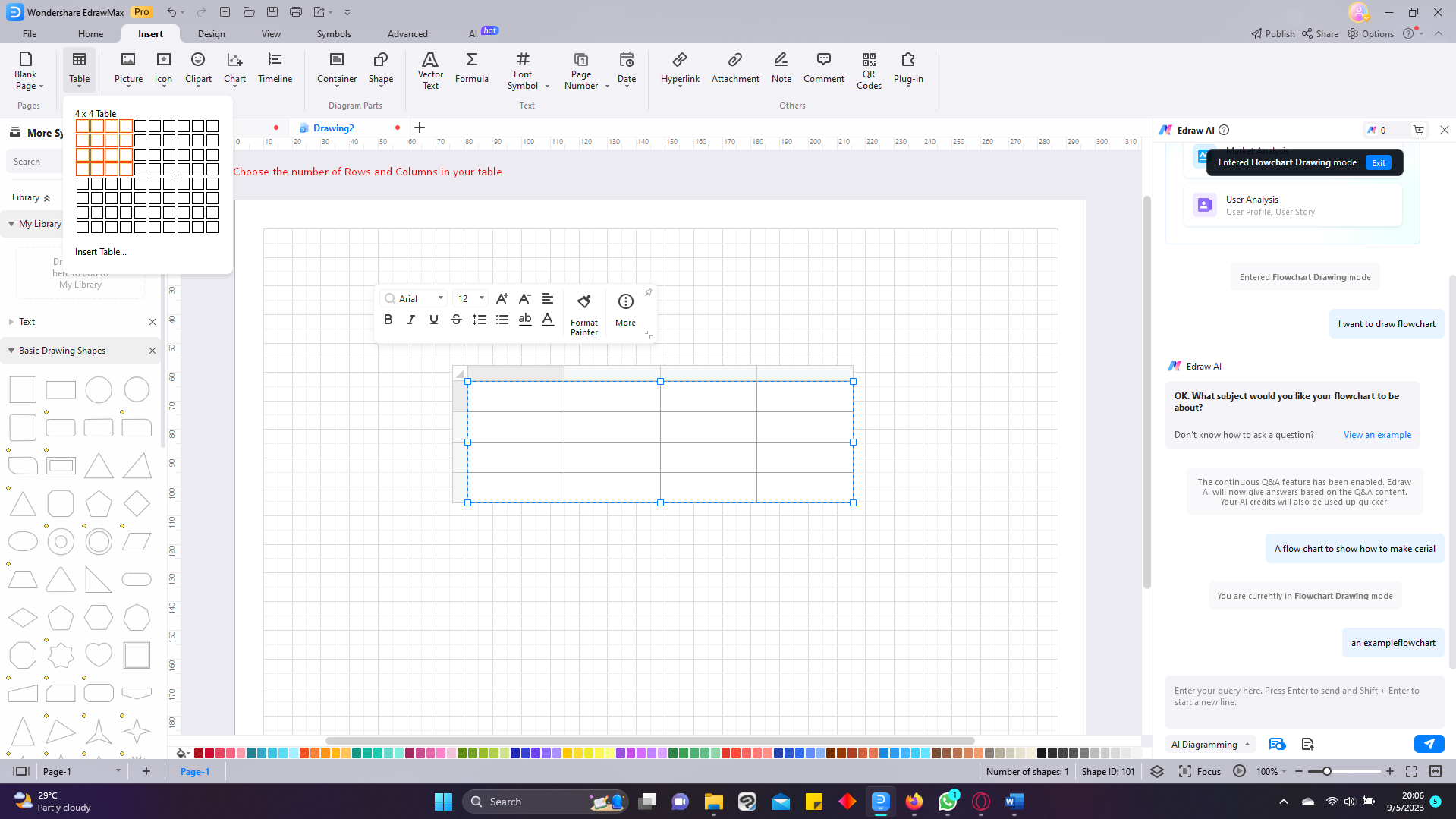Switch to the Design tab
Image resolution: width=1456 pixels, height=819 pixels.
pos(211,33)
